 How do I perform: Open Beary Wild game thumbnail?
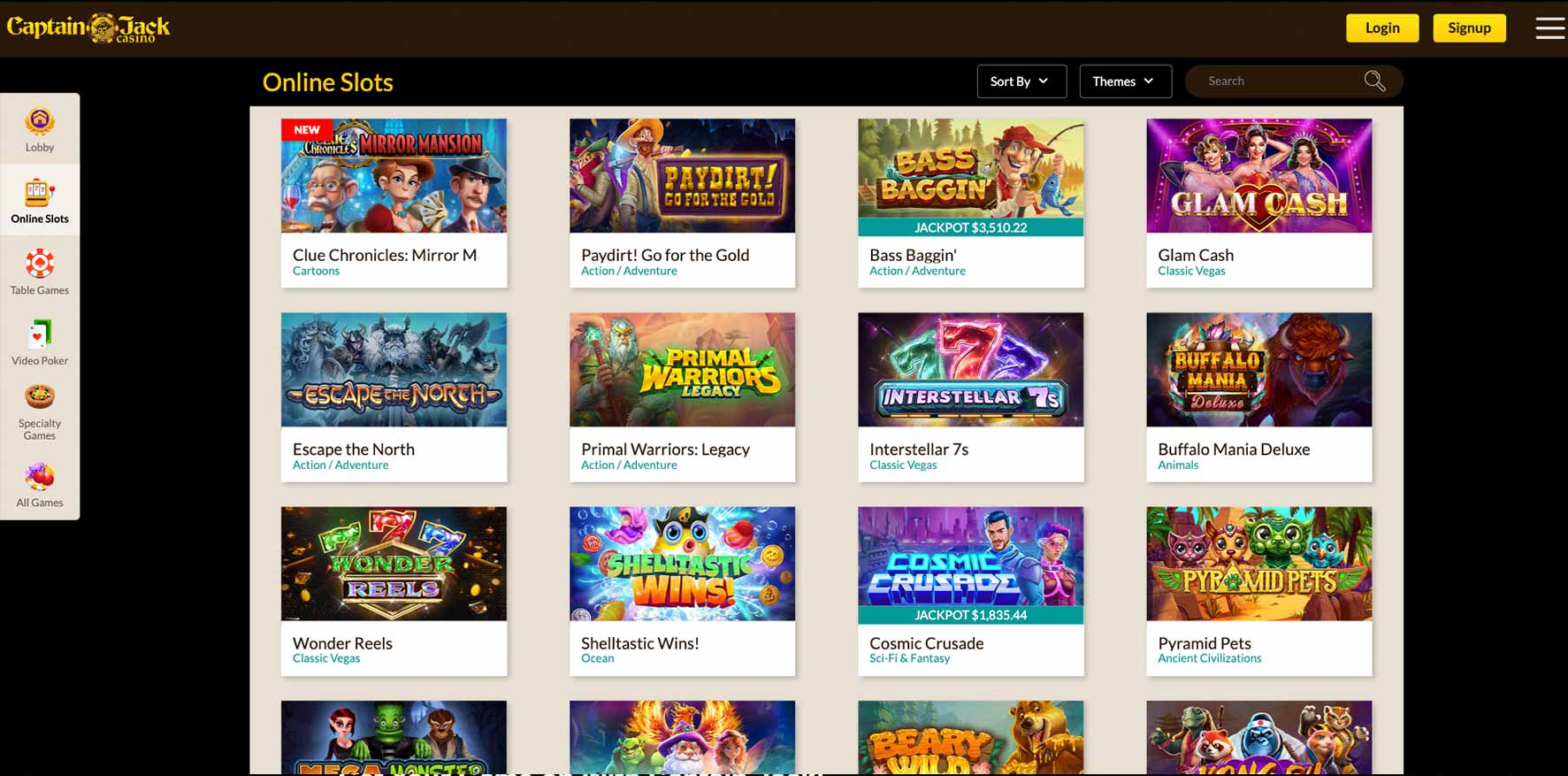970,738
